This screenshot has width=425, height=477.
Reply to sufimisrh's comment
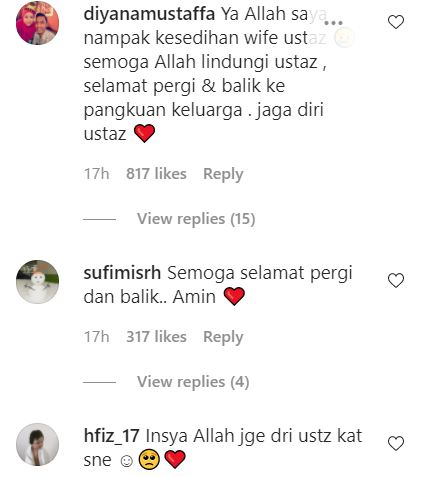click(x=223, y=337)
